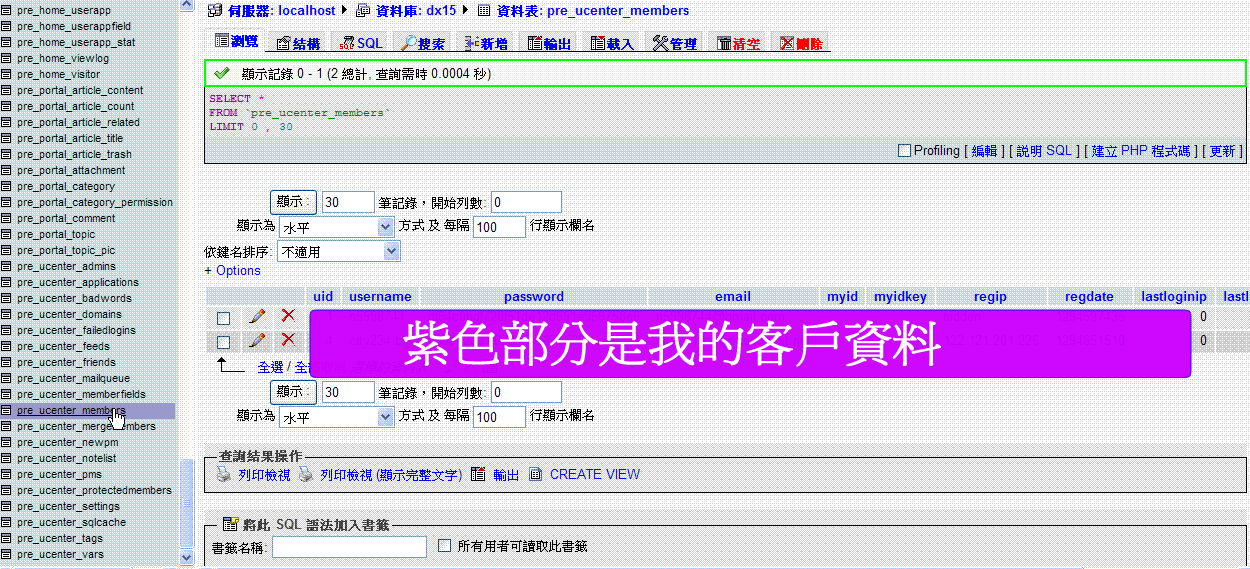Click the 刪除 tab

pyautogui.click(x=801, y=43)
